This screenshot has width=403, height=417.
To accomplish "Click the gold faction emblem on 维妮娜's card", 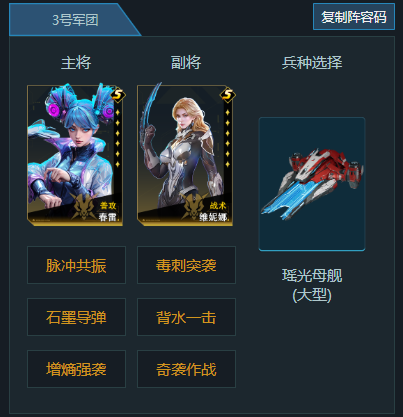I will click(x=194, y=206).
